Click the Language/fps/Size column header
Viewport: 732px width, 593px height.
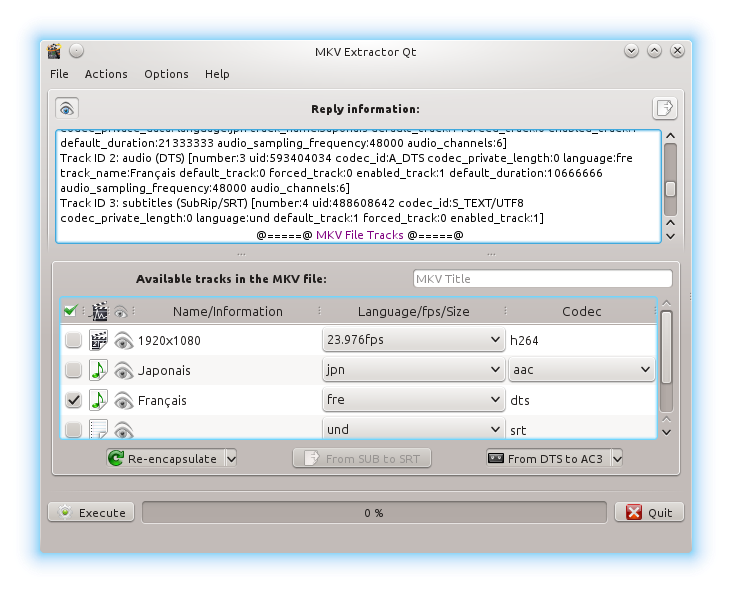tap(414, 311)
